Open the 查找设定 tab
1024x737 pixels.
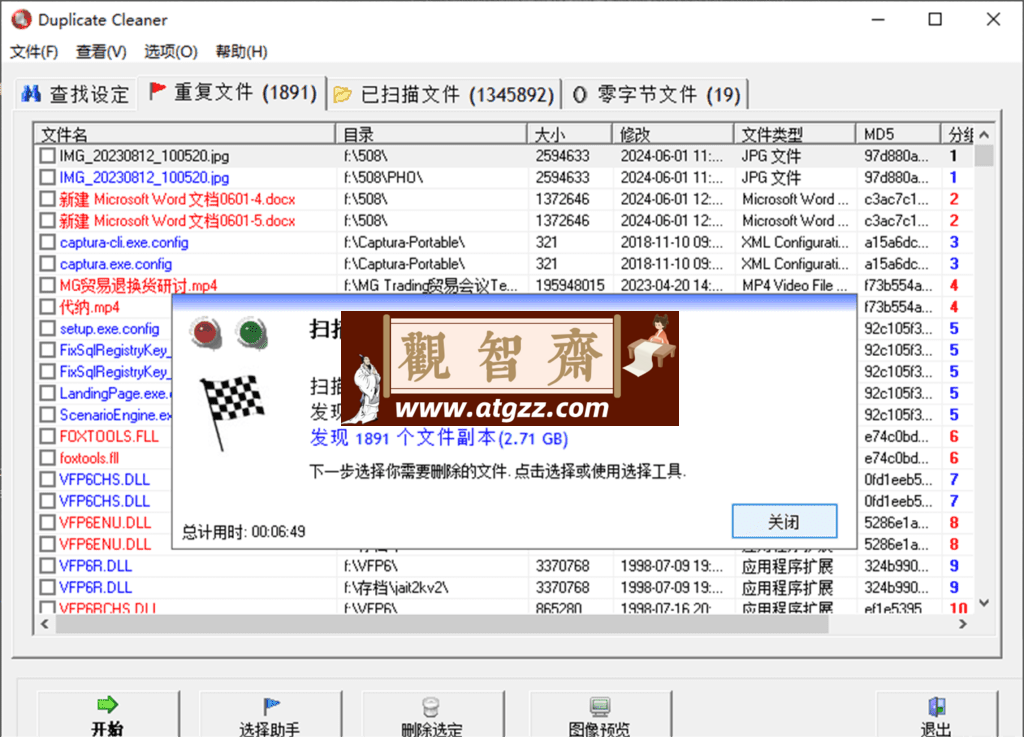click(76, 94)
